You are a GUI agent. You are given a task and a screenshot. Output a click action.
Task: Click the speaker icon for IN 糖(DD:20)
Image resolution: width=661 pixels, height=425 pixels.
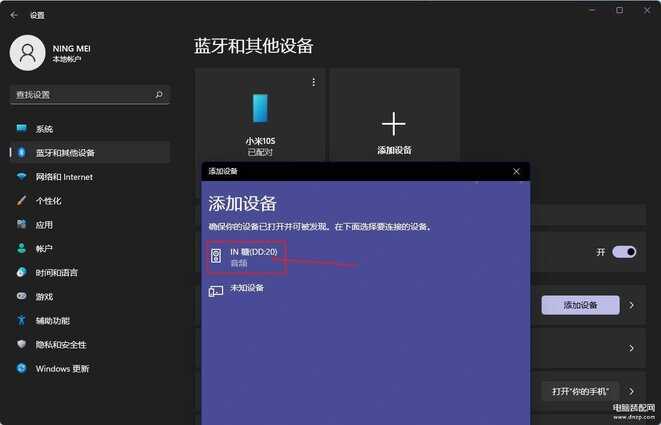click(x=216, y=256)
